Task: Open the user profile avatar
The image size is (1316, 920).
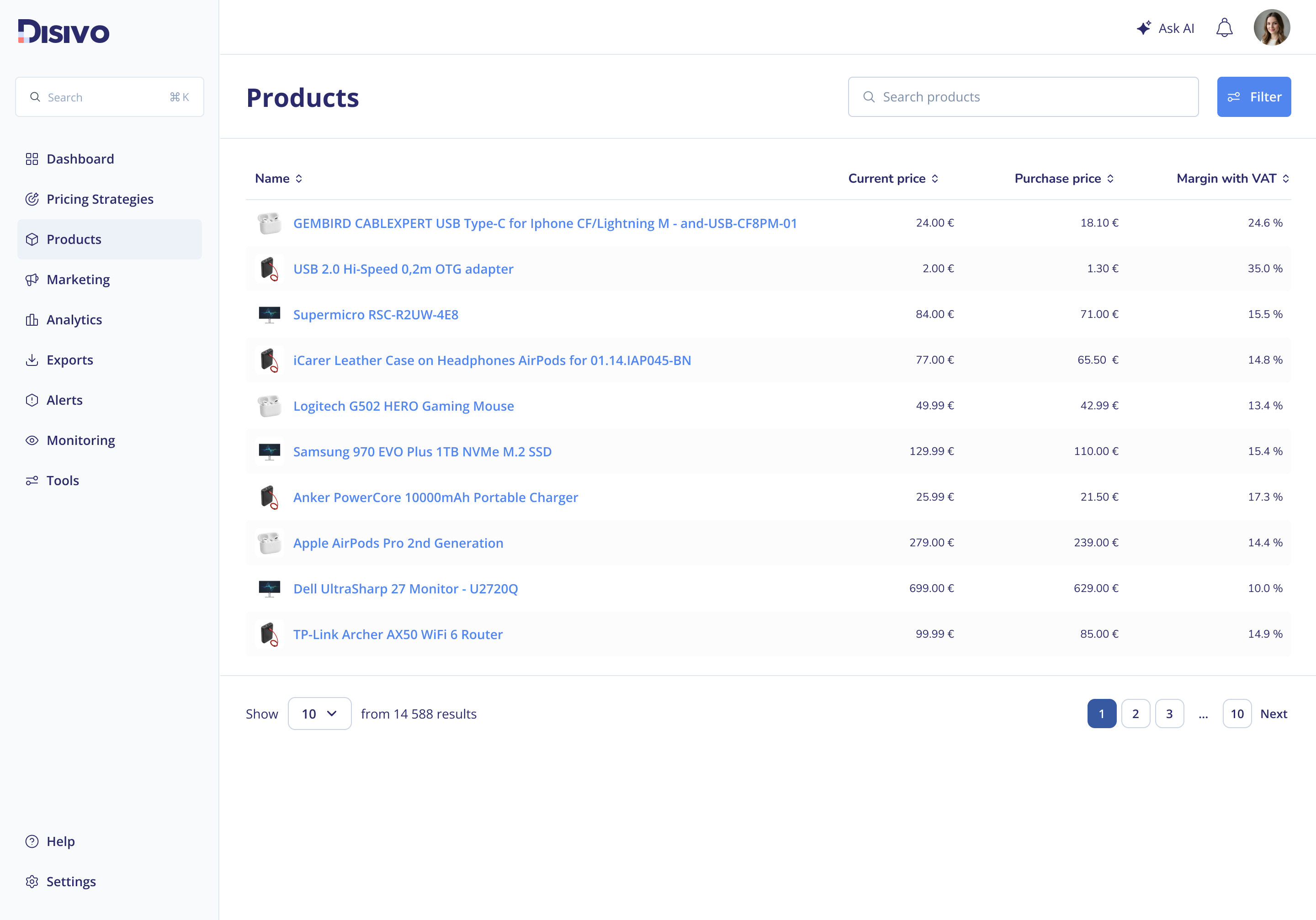Action: click(1272, 27)
